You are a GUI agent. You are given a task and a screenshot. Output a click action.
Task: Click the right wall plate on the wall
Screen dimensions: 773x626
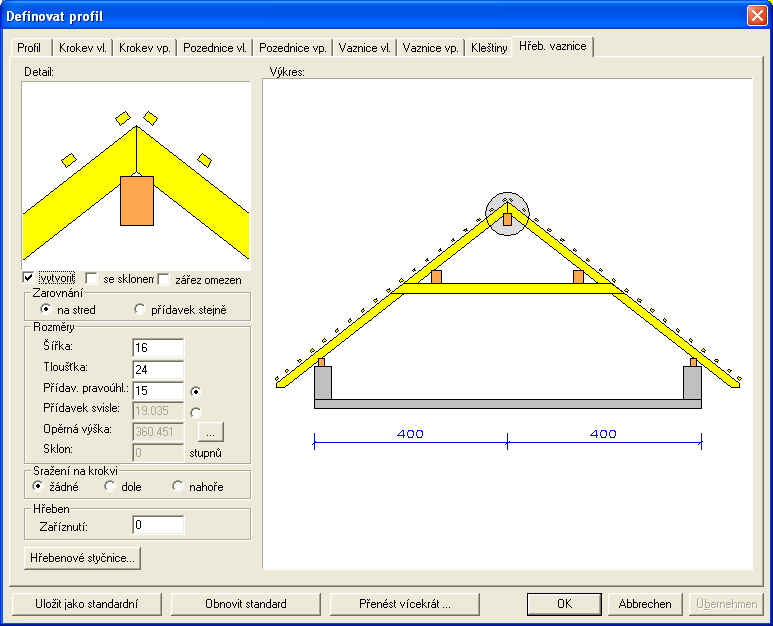(693, 362)
